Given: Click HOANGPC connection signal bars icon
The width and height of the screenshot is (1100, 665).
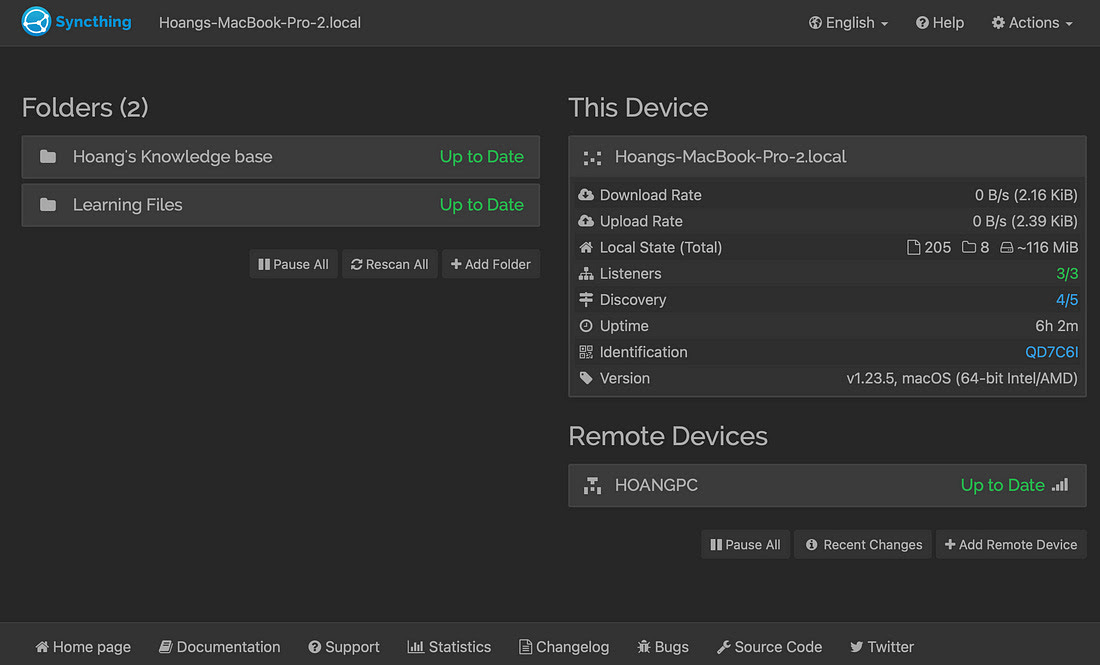Looking at the screenshot, I should [1060, 484].
